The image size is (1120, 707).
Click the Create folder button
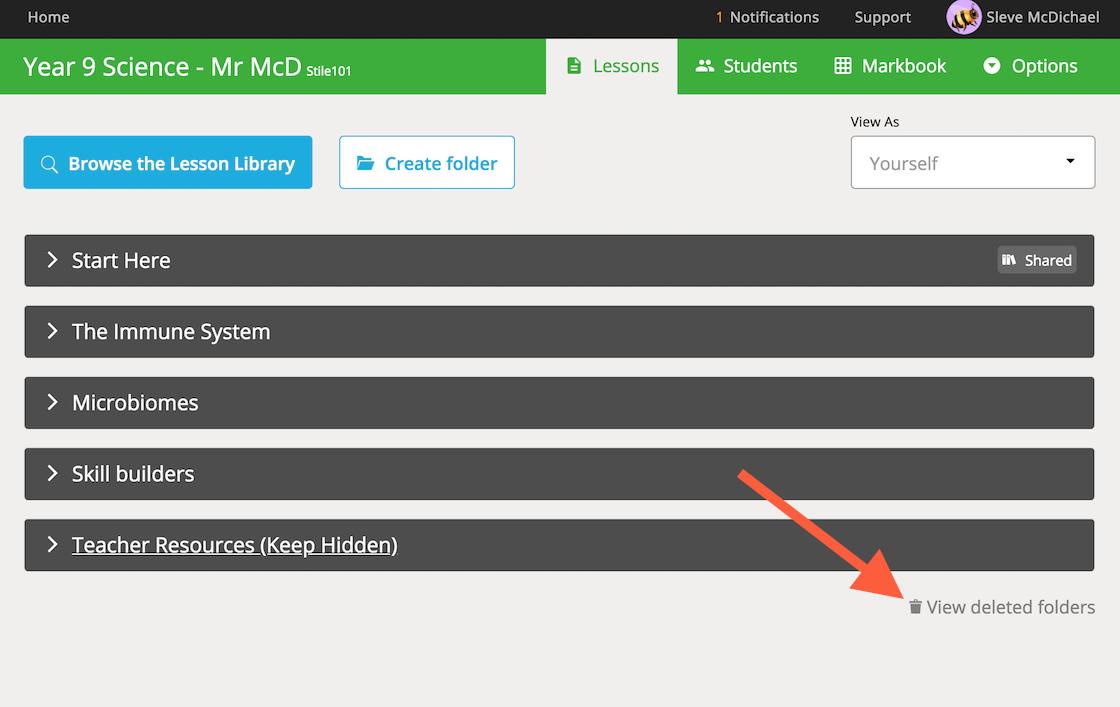[426, 162]
